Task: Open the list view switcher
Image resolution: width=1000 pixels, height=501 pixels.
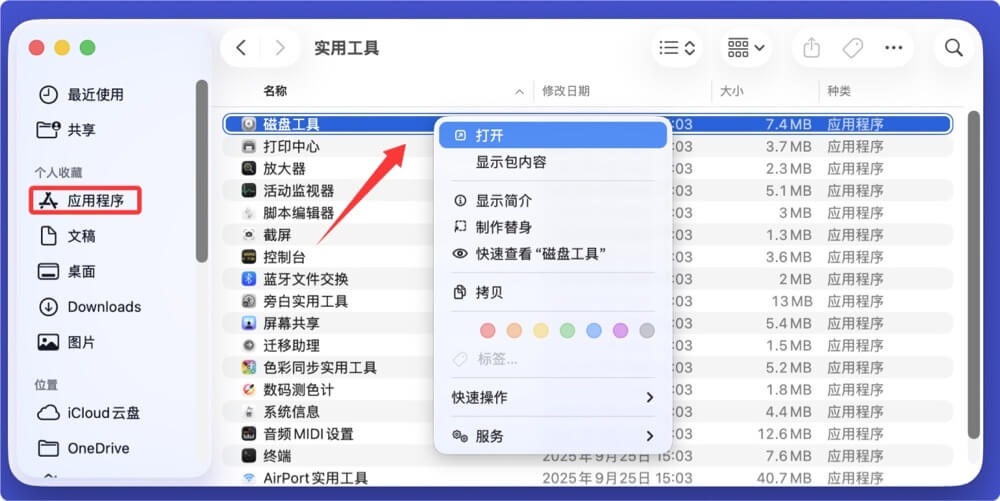Action: [x=677, y=48]
